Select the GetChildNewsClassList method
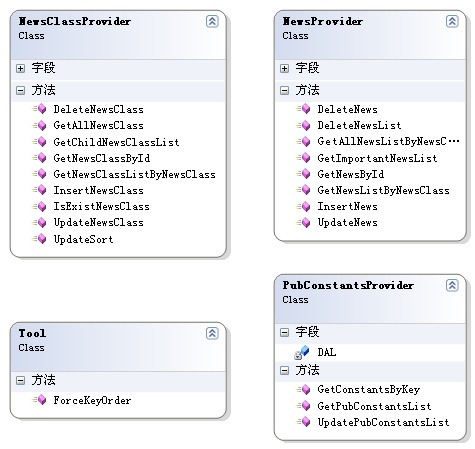475x449 pixels. click(x=116, y=142)
